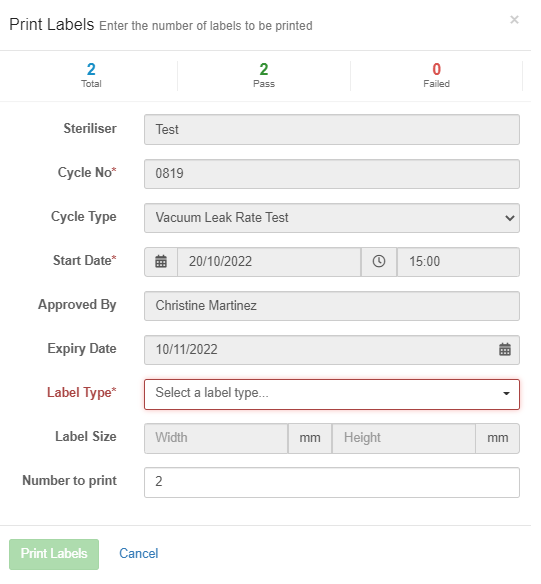Click the Label Type caret arrow
Viewport: 541px width, 584px height.
(x=506, y=394)
